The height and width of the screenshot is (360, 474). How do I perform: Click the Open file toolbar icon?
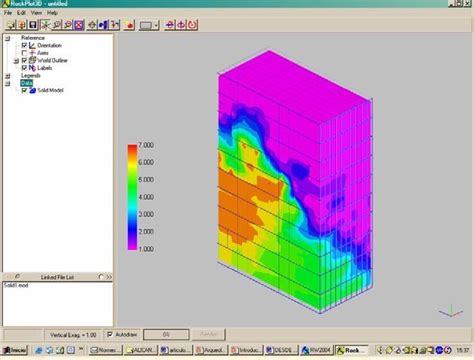(11, 25)
